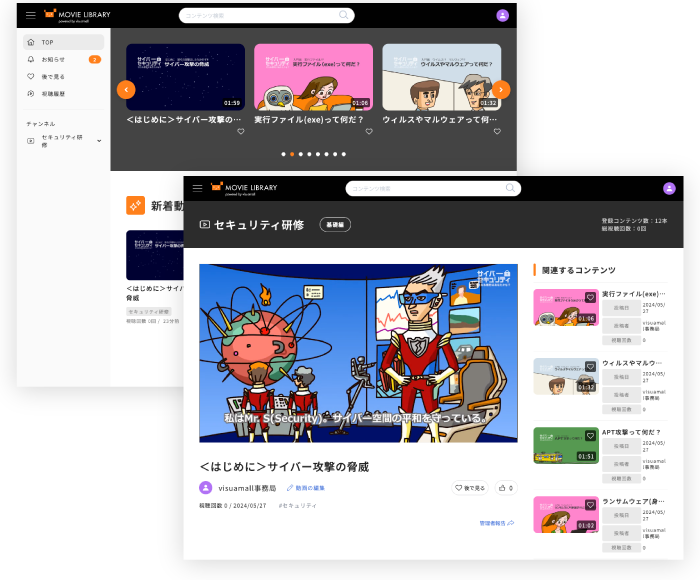This screenshot has width=700, height=580.
Task: Click 基礎編 tag button
Action: click(x=335, y=225)
